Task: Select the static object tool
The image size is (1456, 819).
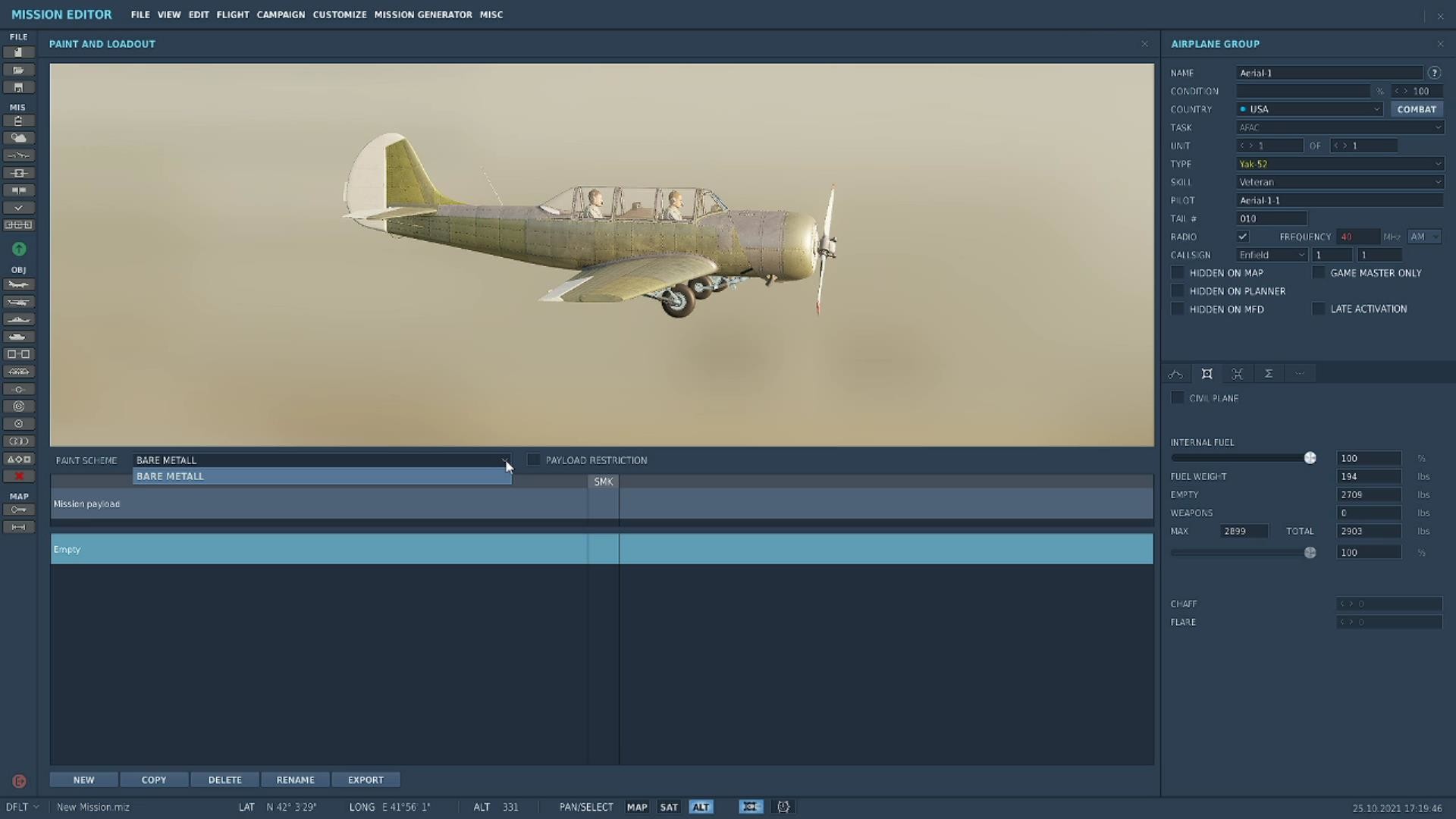Action: [x=19, y=354]
